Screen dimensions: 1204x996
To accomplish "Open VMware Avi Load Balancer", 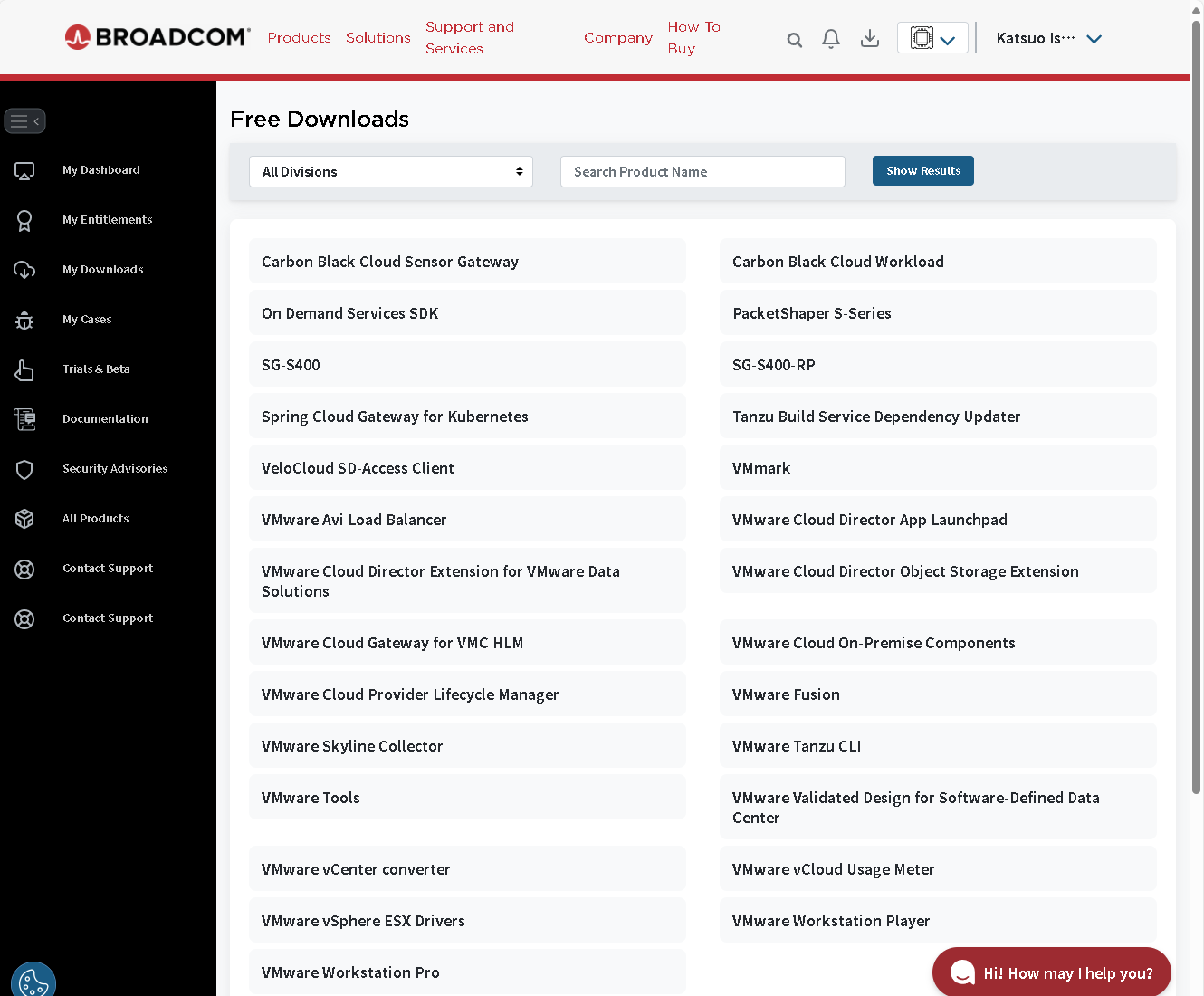I will (x=467, y=520).
